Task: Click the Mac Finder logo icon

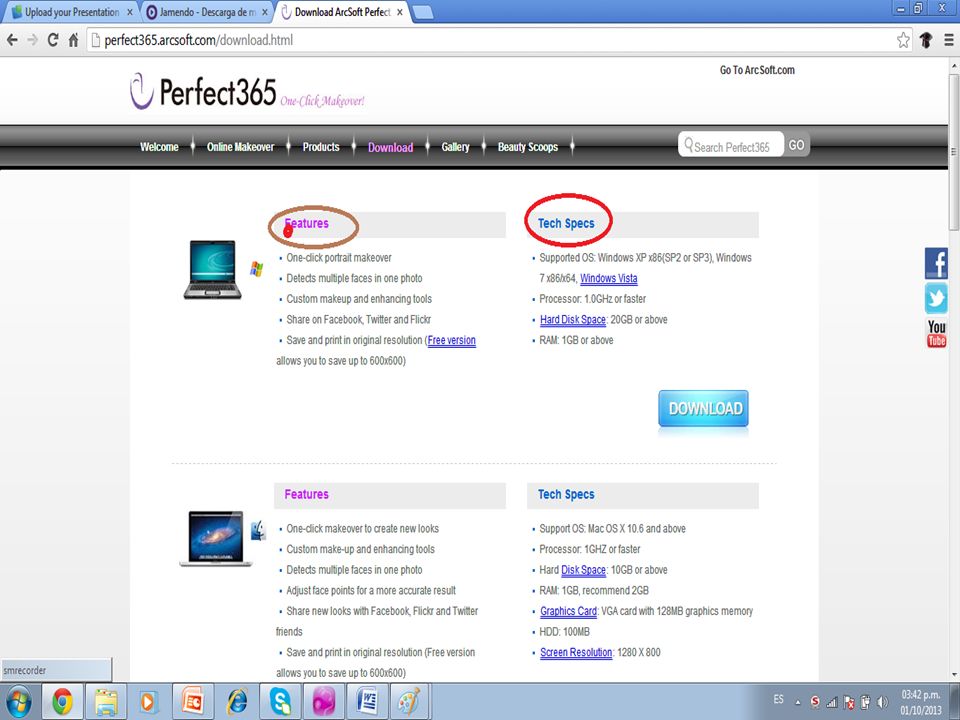Action: coord(258,531)
